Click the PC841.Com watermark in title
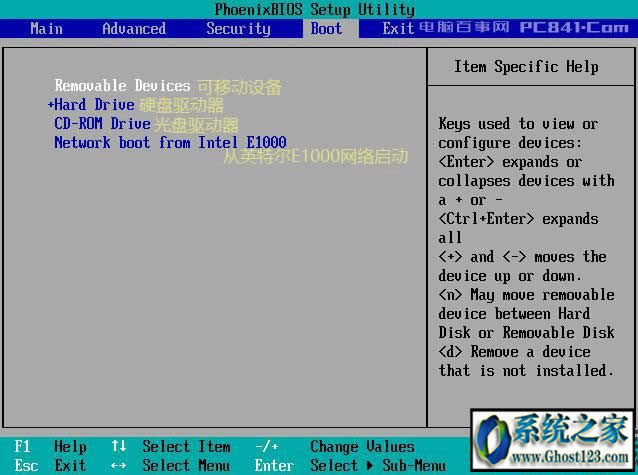 [573, 28]
